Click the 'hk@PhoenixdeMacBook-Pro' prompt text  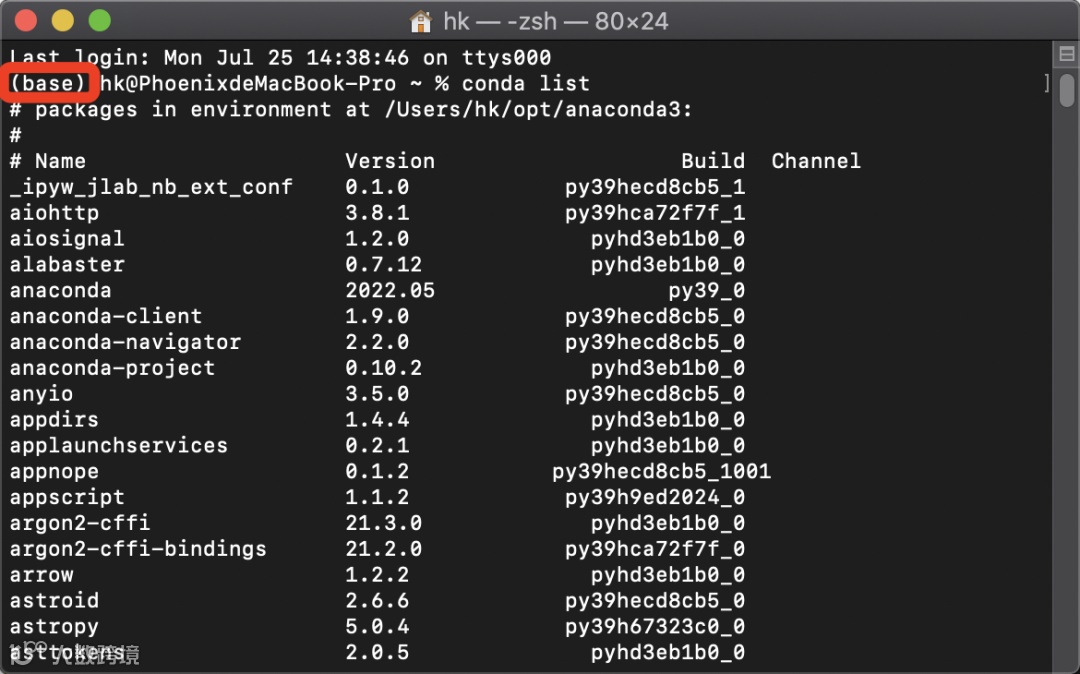point(249,83)
